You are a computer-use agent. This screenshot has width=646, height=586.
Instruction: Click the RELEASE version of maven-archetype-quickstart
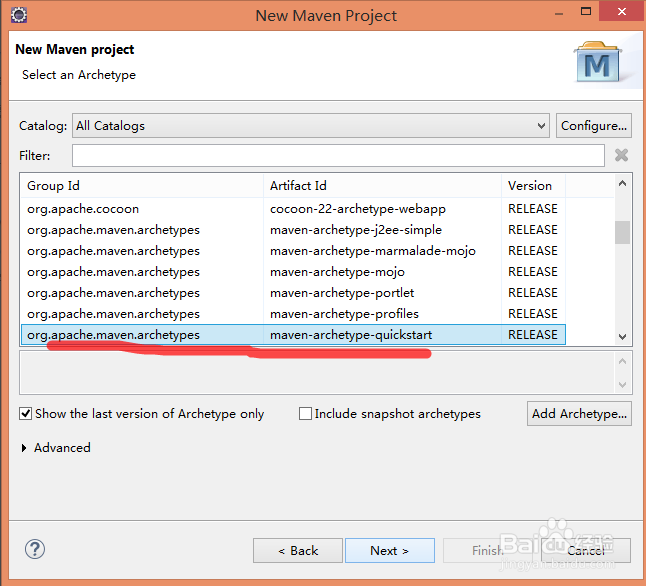tap(533, 335)
